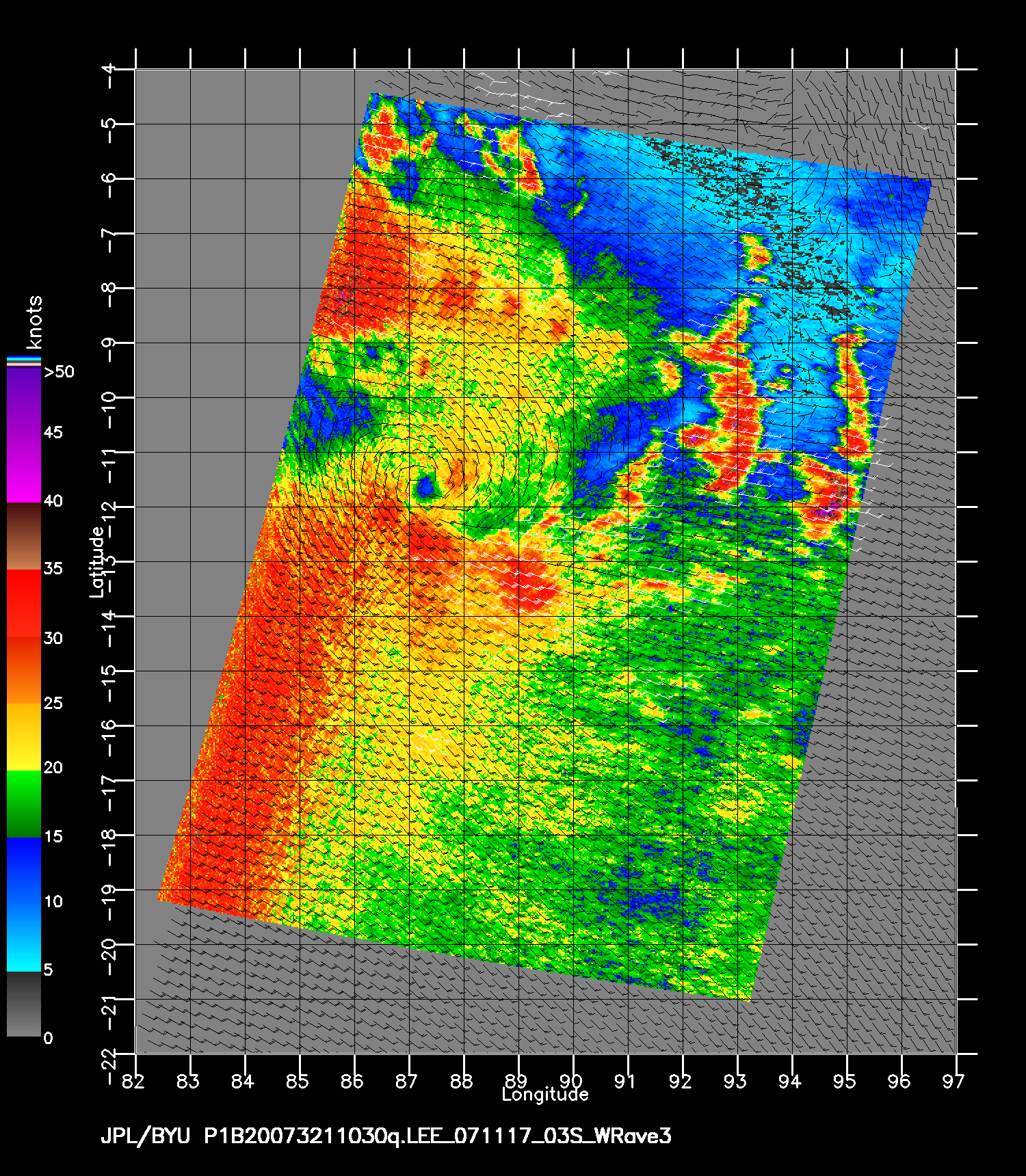
Task: Click the '35' color scale label
Action: pos(53,569)
